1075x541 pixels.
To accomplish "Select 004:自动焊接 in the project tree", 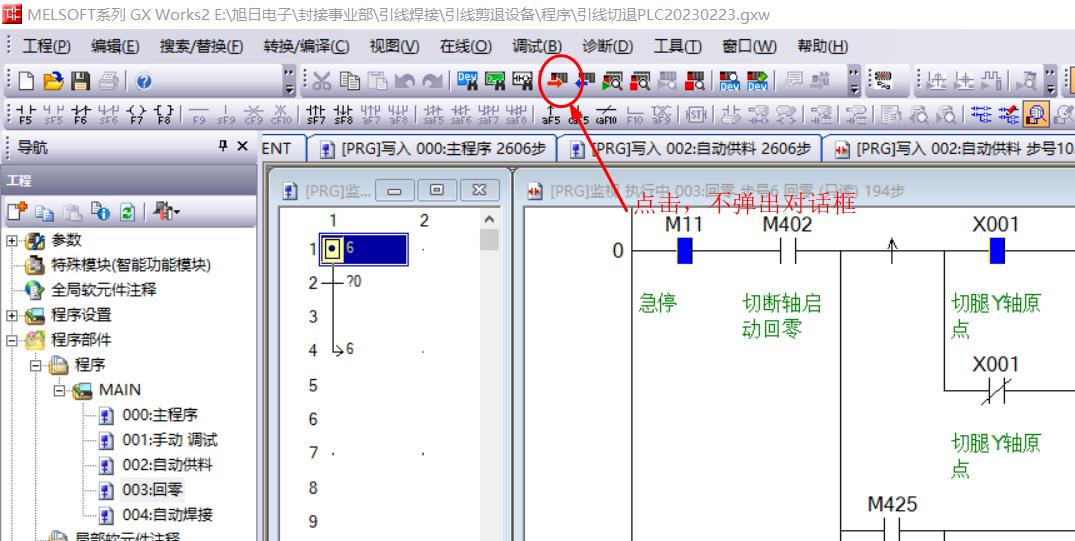I will click(167, 515).
